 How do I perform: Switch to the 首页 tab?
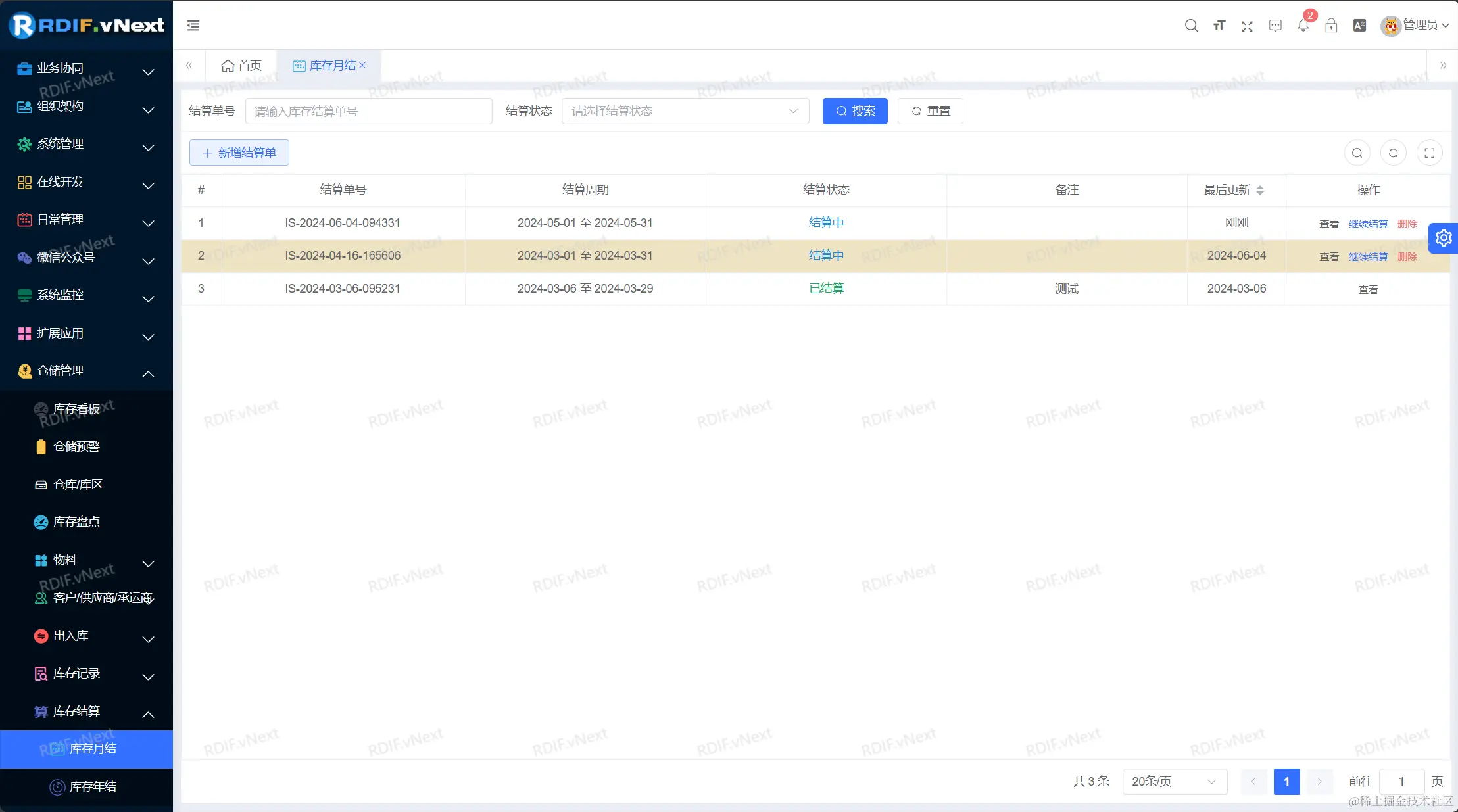coord(241,66)
